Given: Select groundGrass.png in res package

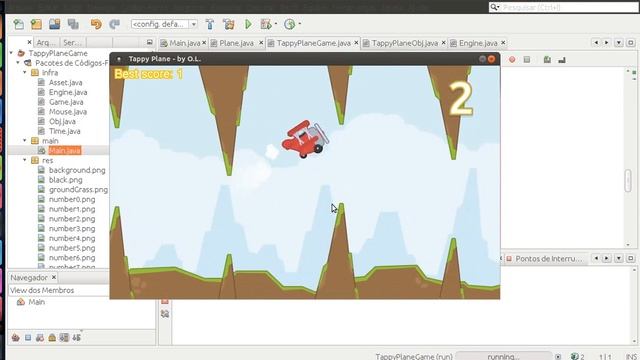Looking at the screenshot, I should pos(78,189).
